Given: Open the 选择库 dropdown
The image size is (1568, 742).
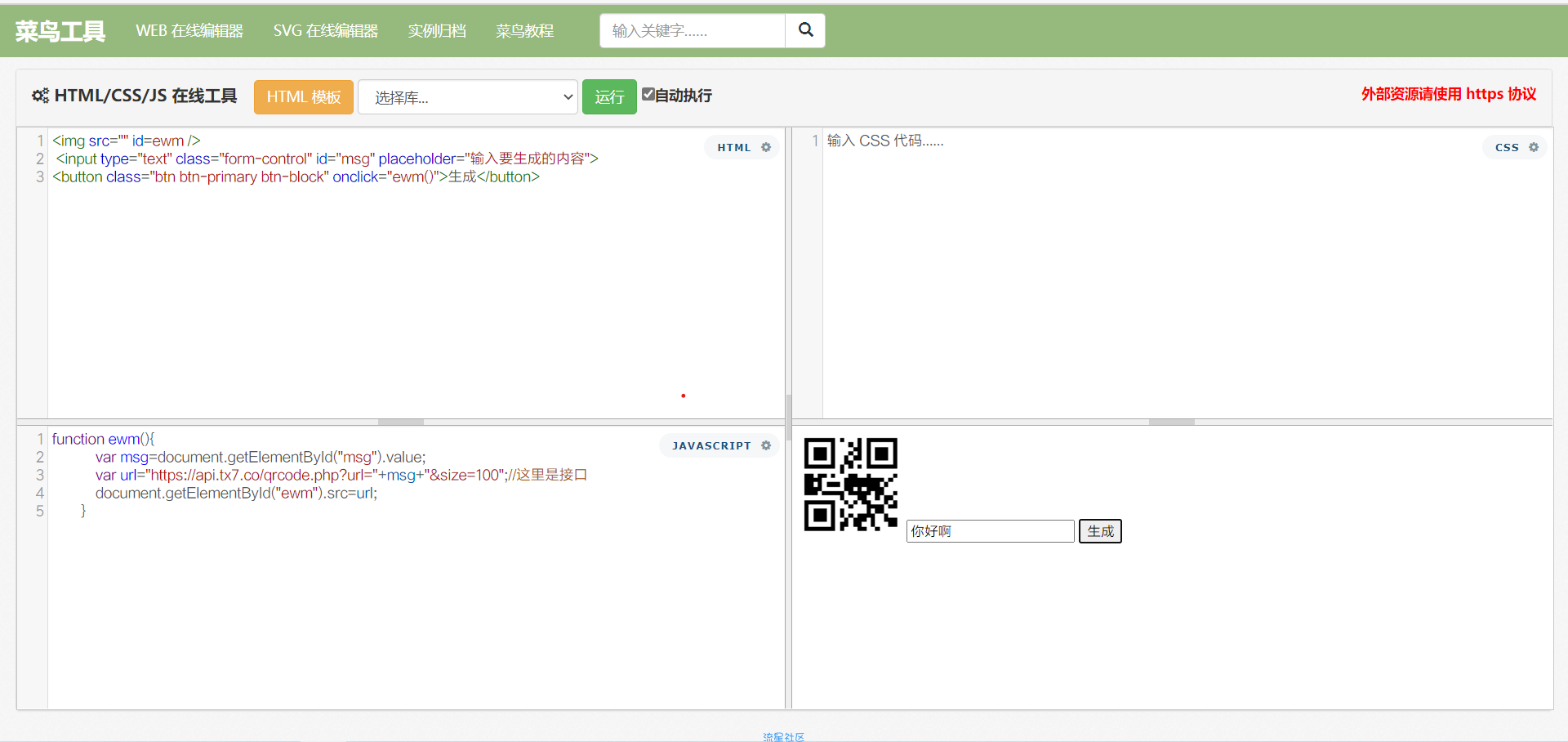Looking at the screenshot, I should coord(468,97).
